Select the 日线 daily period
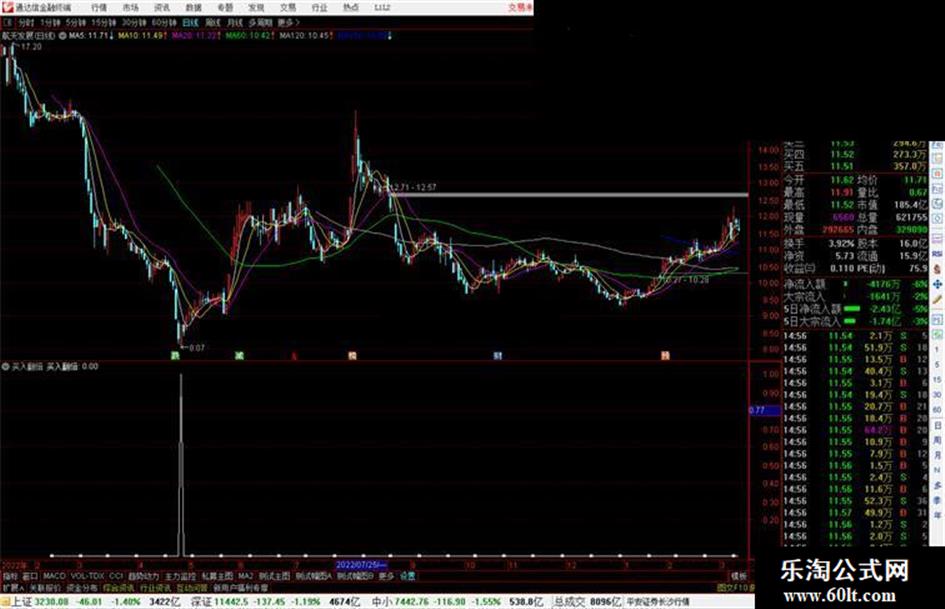Image resolution: width=945 pixels, height=609 pixels. click(x=190, y=22)
